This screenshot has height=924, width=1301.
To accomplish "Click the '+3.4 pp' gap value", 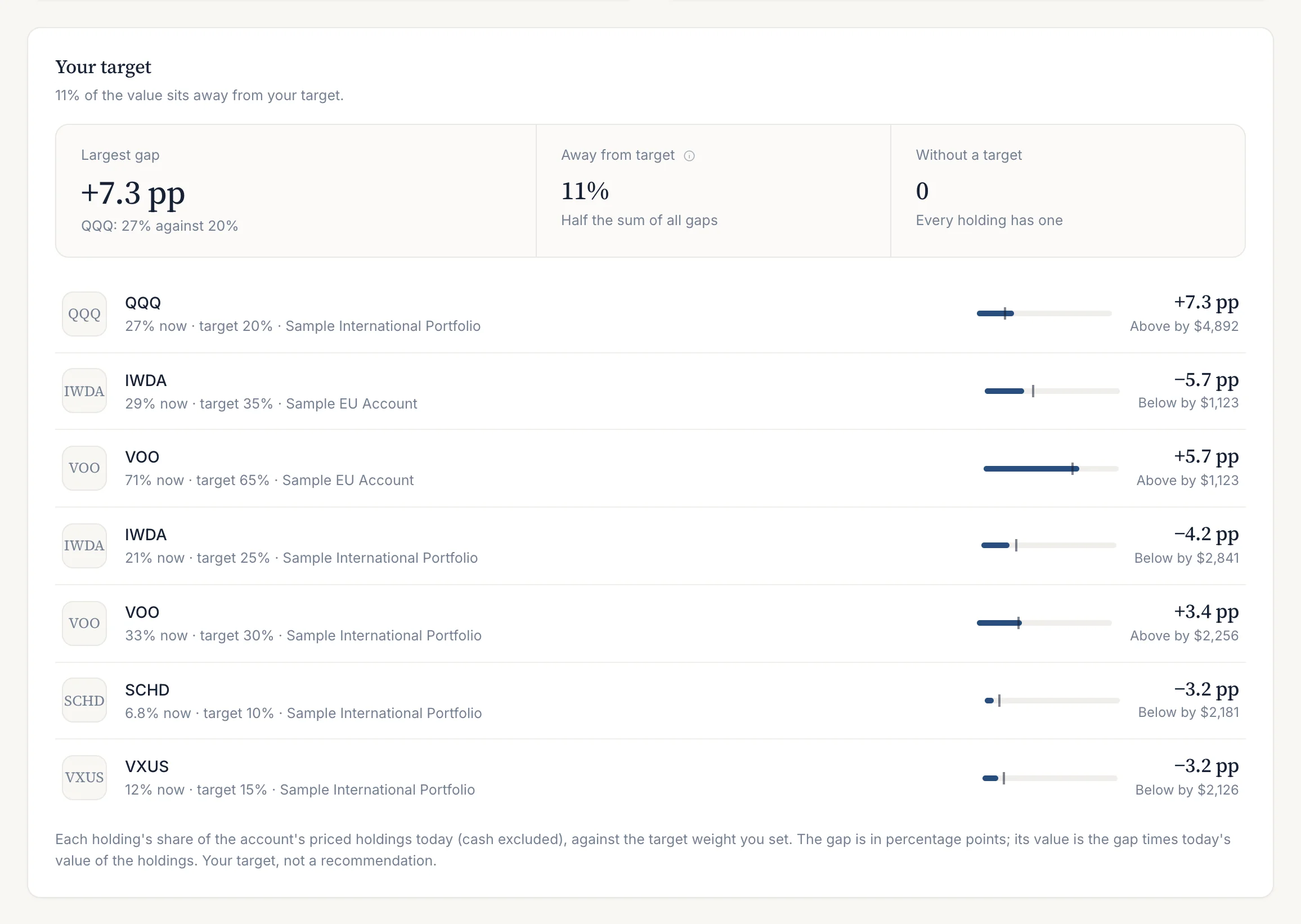I will pyautogui.click(x=1206, y=612).
